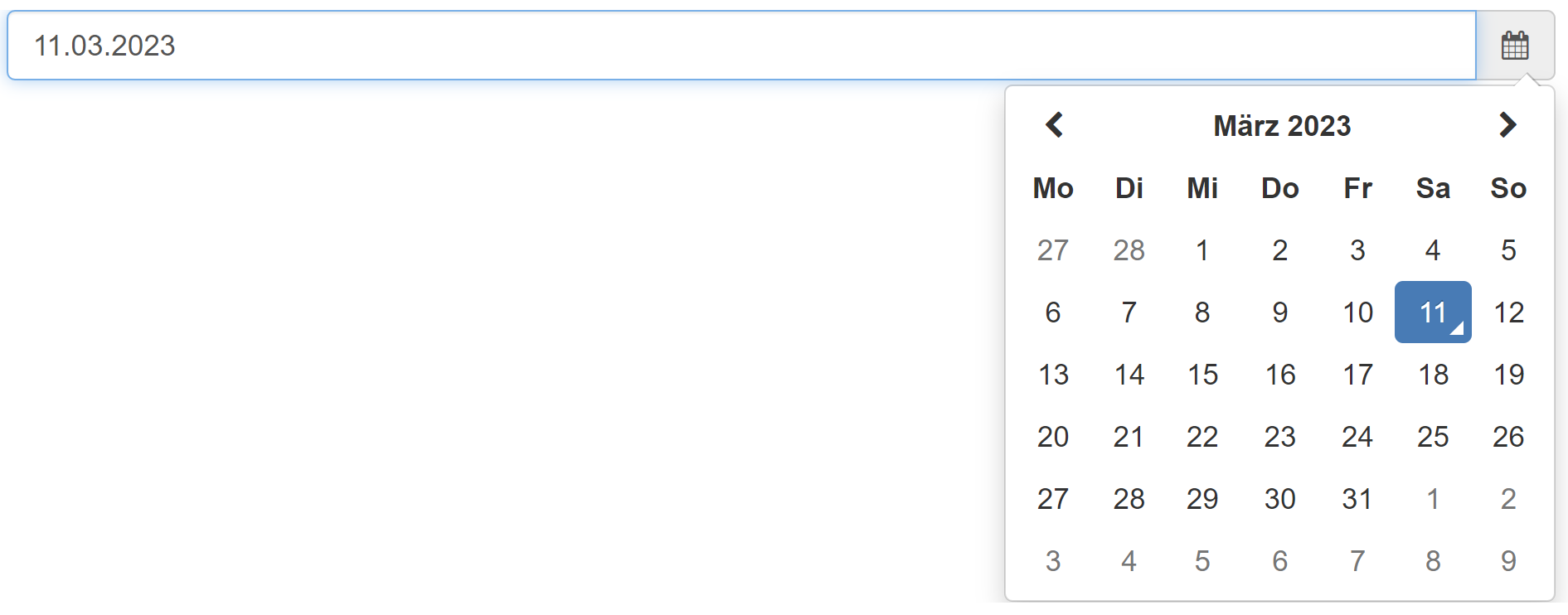Screen dimensions: 1568x615
Task: Click day 10 in March
Action: (1357, 312)
